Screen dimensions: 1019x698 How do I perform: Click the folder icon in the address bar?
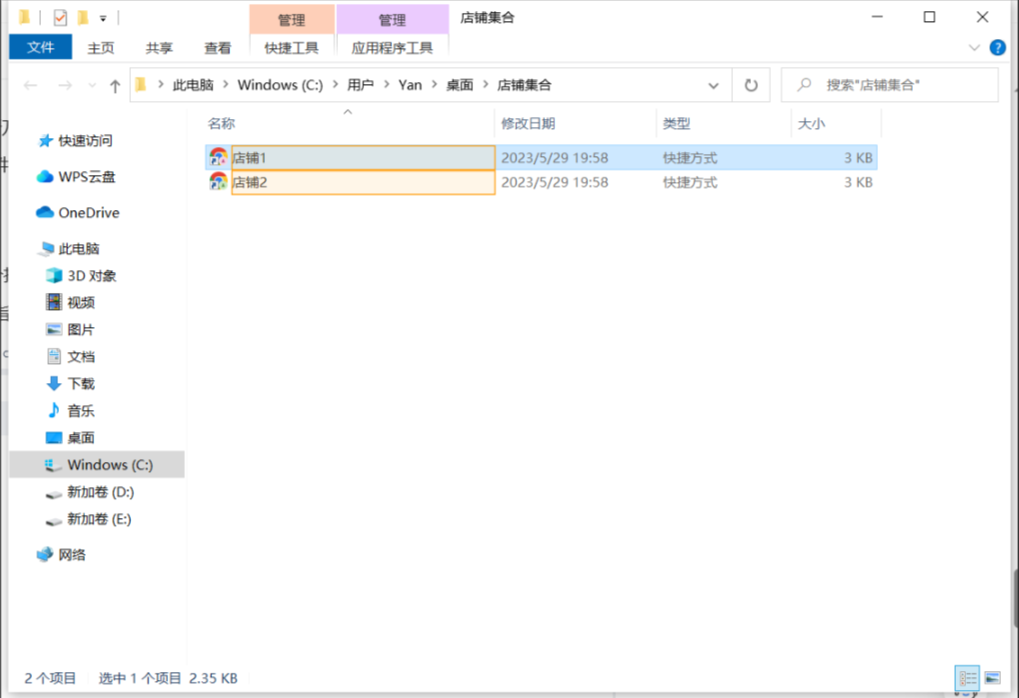pyautogui.click(x=141, y=84)
